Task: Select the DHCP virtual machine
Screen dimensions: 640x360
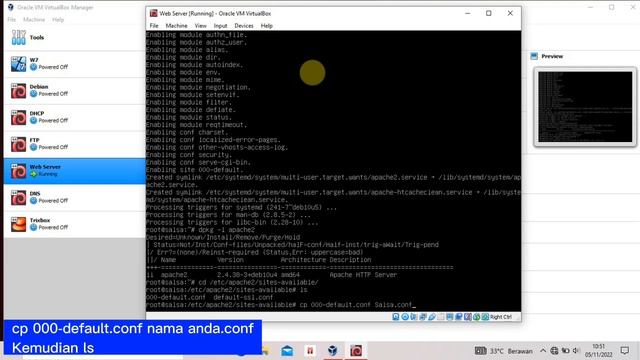Action: (74, 118)
